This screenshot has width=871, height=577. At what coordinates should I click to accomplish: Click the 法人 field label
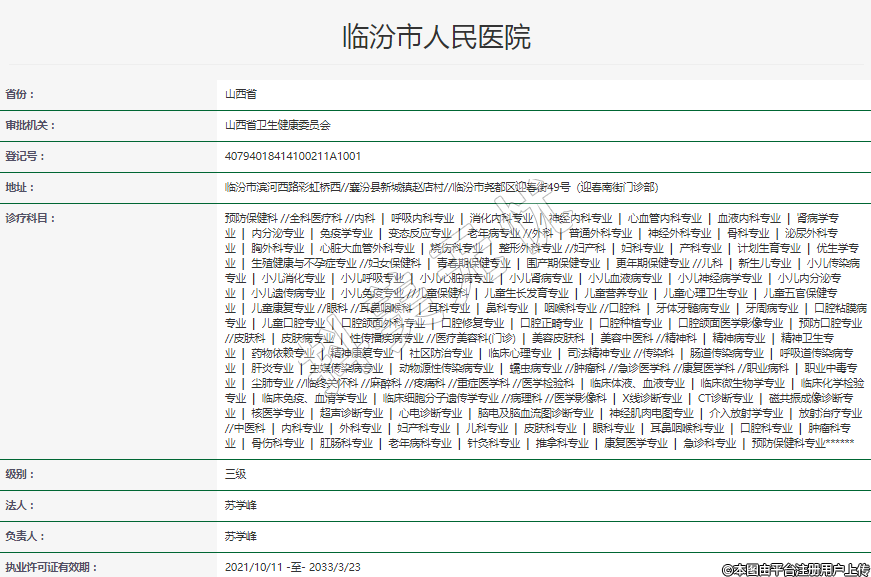tap(20, 505)
